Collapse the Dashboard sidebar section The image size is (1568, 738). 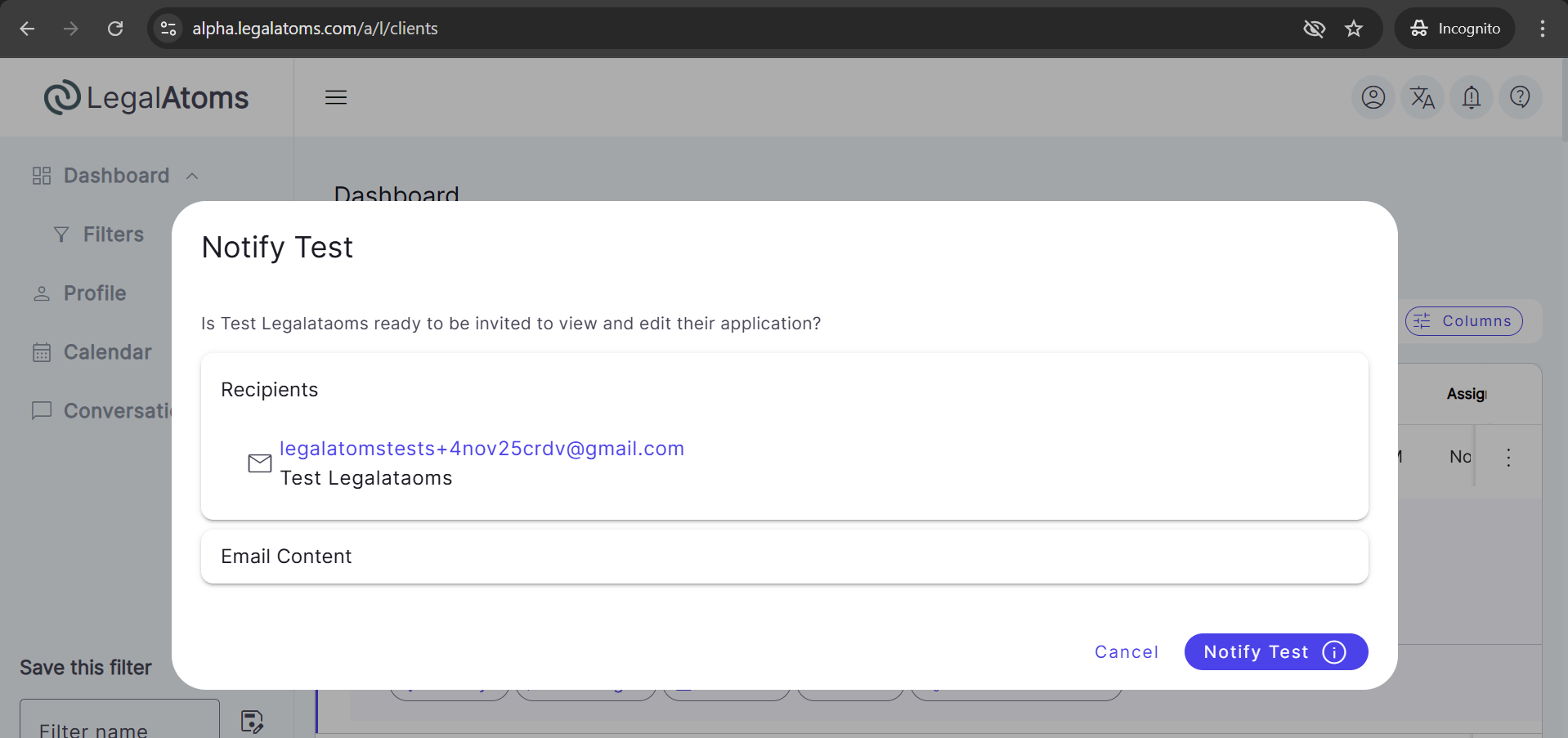point(192,177)
